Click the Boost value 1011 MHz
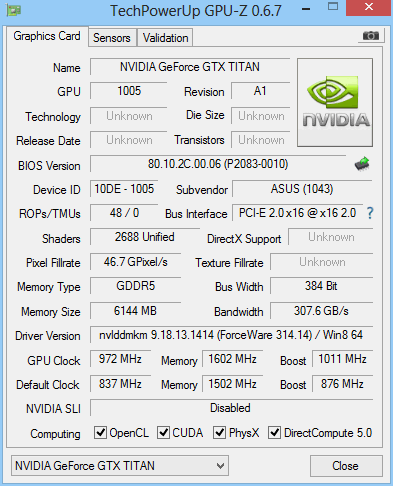 coord(342,359)
